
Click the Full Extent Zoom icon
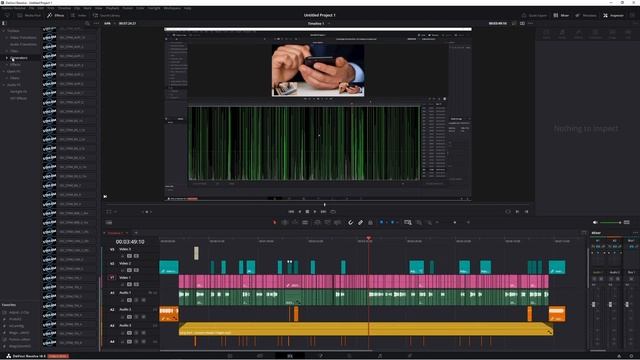[x=408, y=222]
